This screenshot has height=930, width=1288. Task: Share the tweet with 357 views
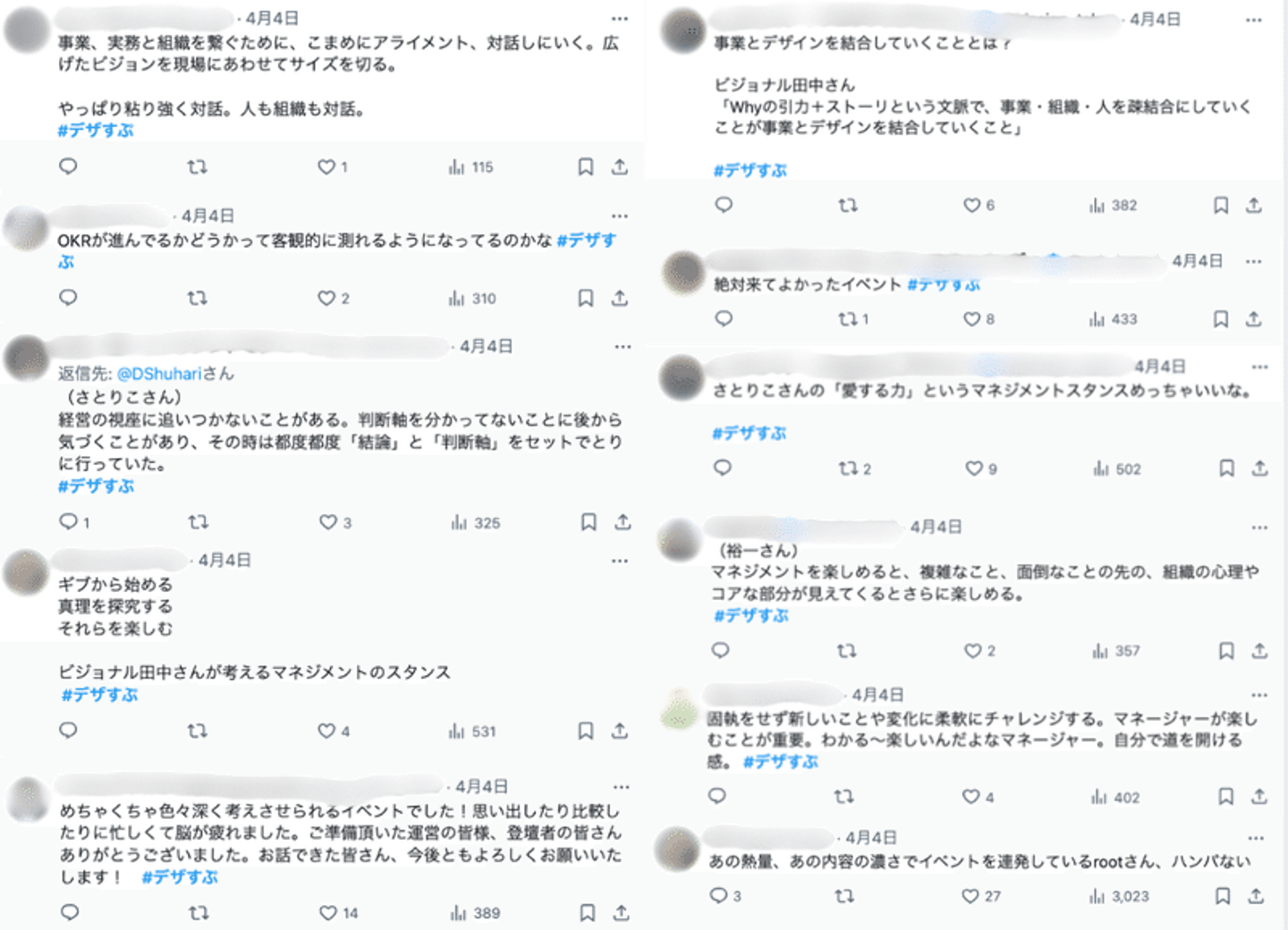(x=1259, y=651)
